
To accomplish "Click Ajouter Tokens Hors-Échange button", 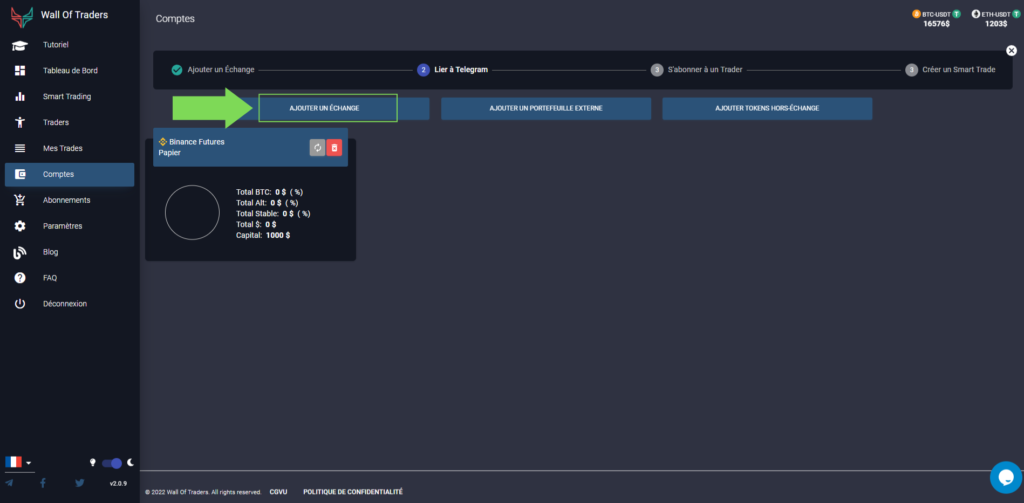I will pyautogui.click(x=767, y=108).
